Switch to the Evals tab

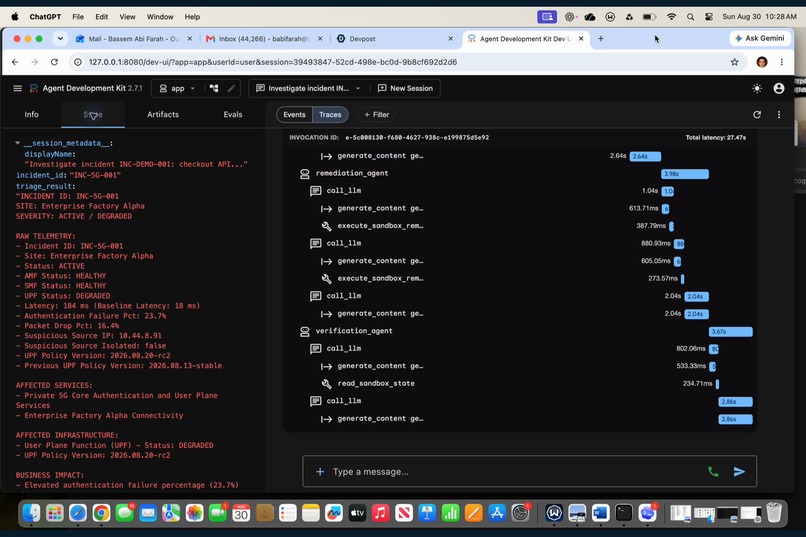click(233, 115)
